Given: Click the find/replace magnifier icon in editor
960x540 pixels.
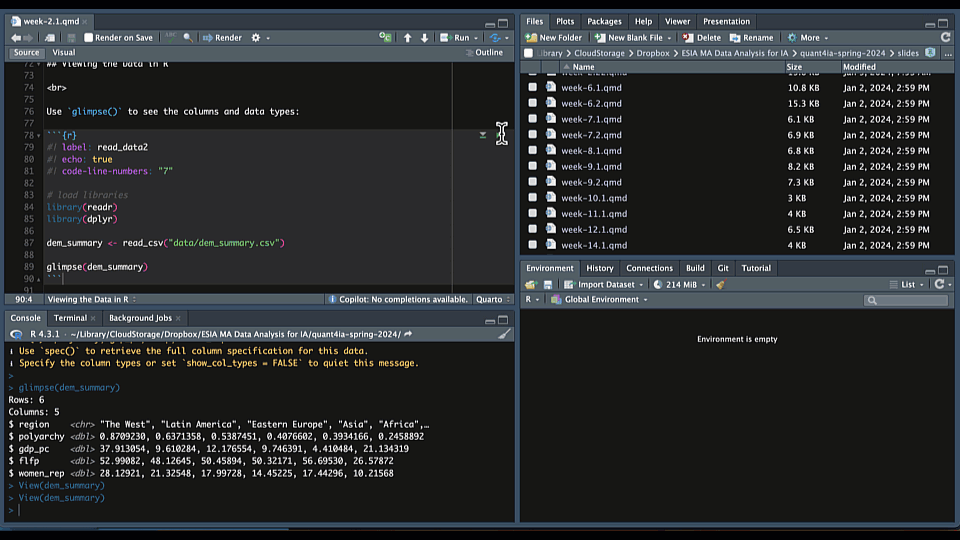Looking at the screenshot, I should 188,38.
